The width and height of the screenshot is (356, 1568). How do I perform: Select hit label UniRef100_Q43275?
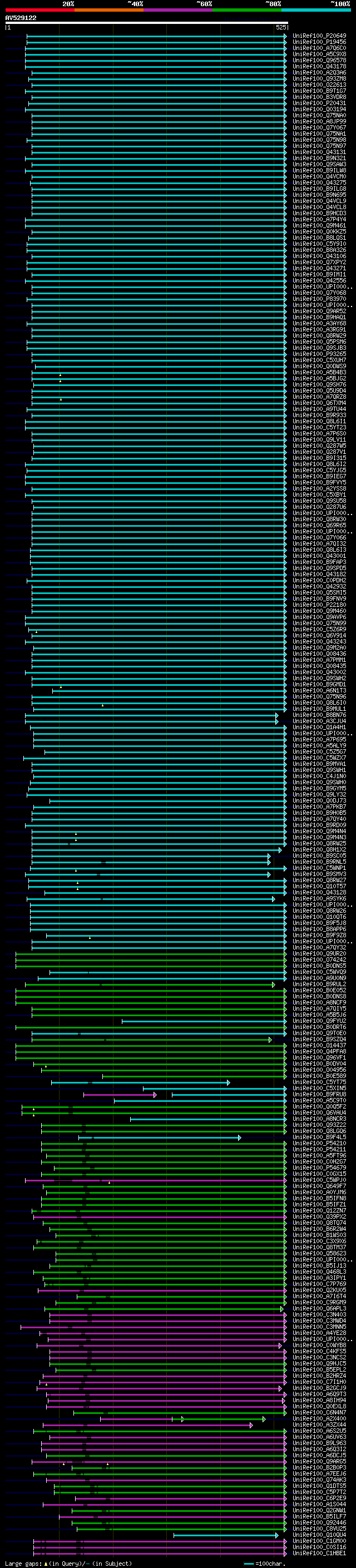click(x=319, y=182)
